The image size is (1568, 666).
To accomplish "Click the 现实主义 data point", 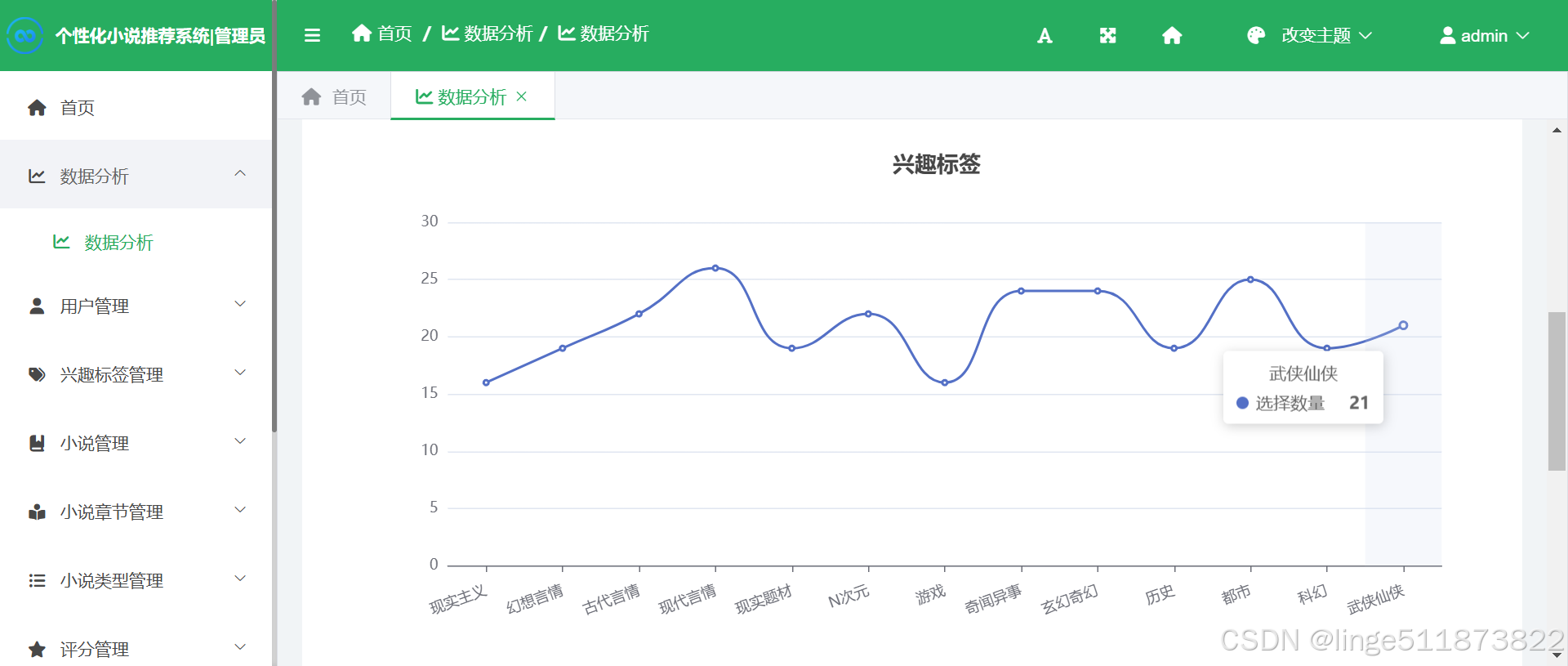I will click(486, 382).
